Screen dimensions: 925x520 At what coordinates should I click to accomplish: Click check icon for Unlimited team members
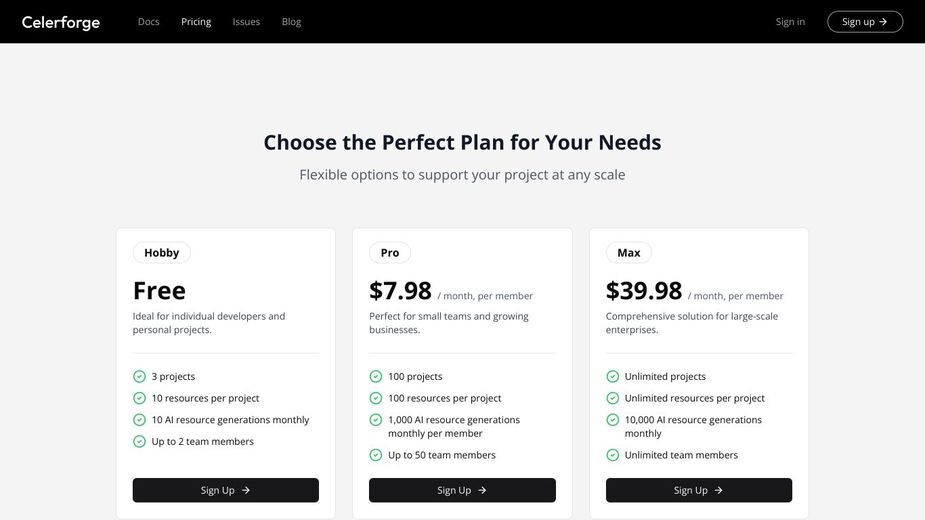(x=612, y=455)
